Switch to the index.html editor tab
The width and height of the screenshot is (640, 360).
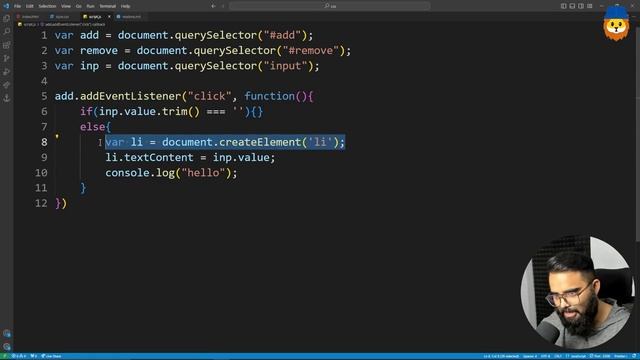point(29,17)
